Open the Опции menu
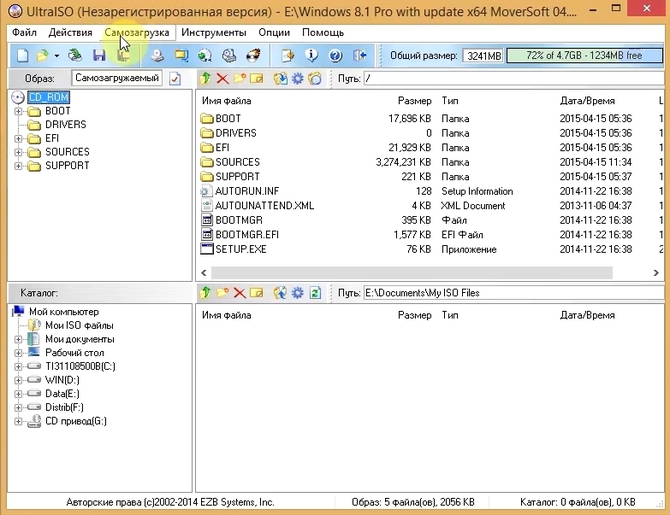The image size is (670, 515). coord(274,32)
